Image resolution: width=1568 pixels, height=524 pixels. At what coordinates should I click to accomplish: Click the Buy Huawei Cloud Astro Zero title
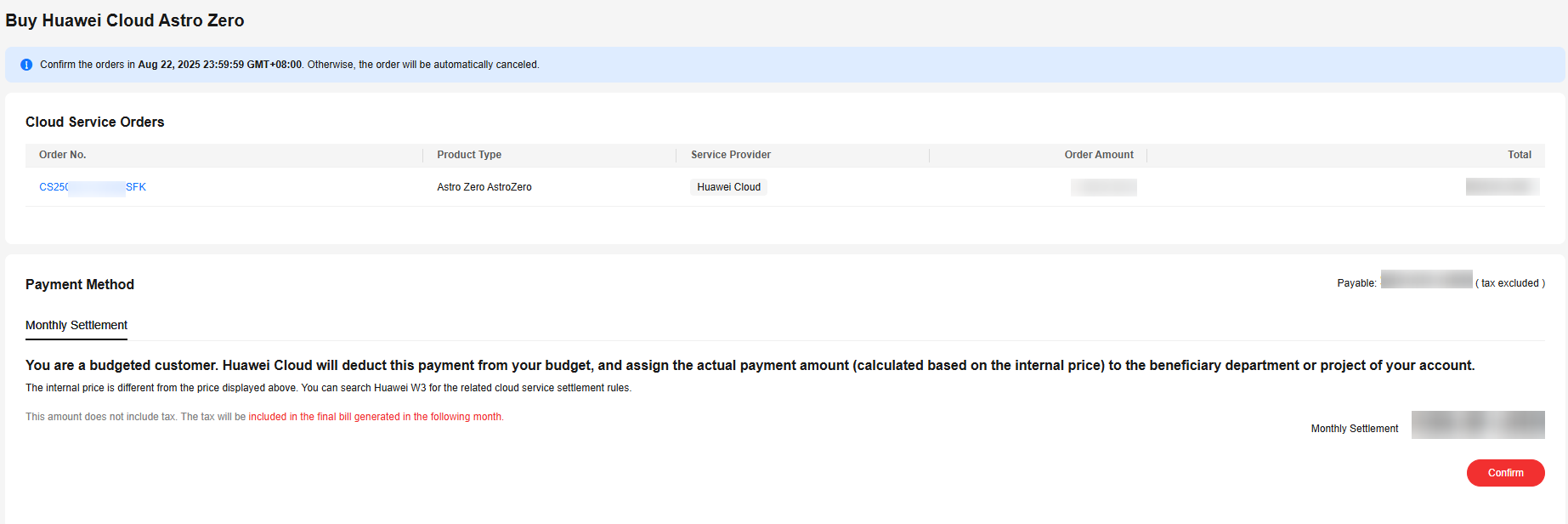click(125, 20)
